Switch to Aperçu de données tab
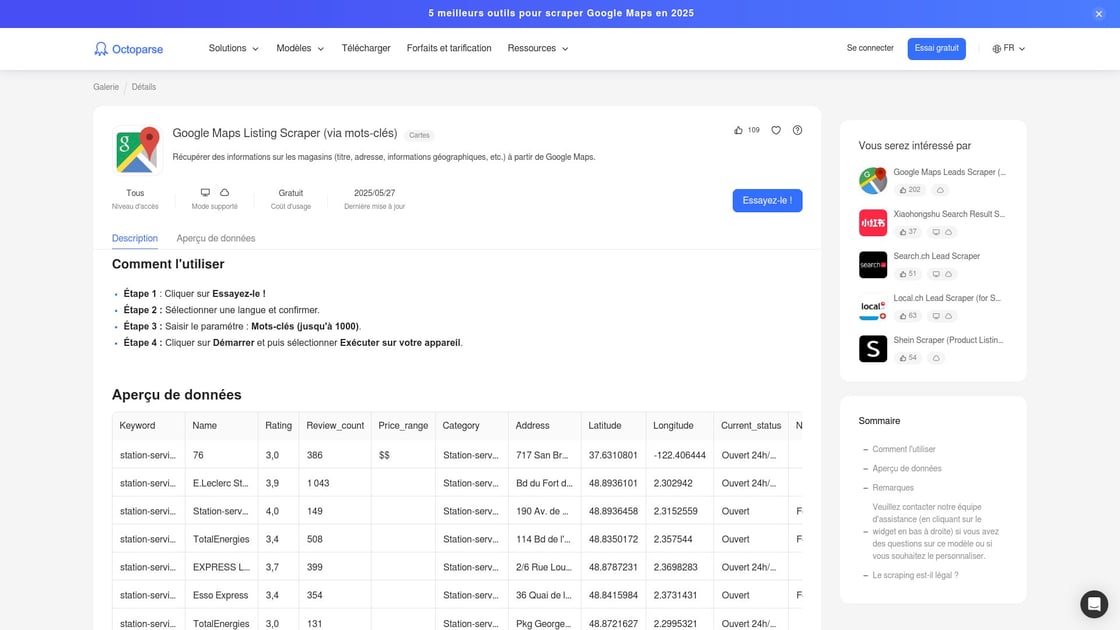The height and width of the screenshot is (630, 1120). [x=216, y=239]
